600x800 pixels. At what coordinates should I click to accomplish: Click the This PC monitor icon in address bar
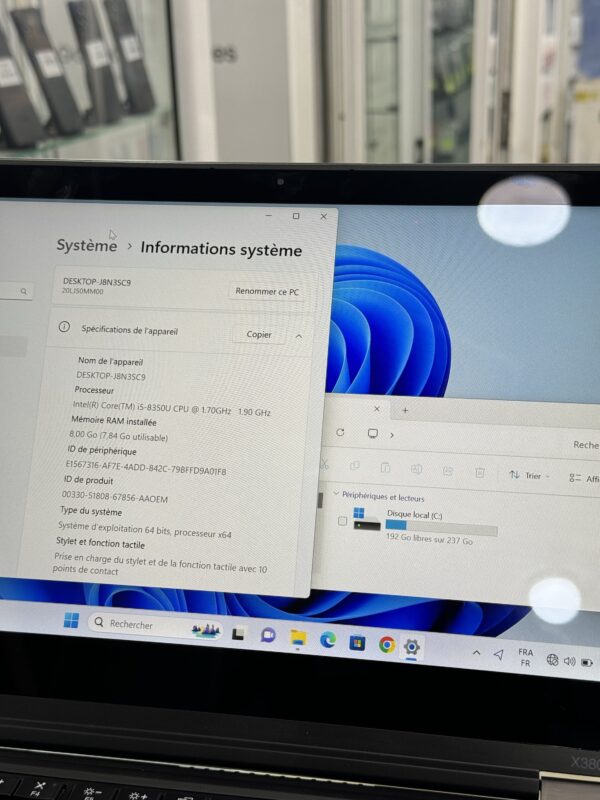click(x=373, y=434)
